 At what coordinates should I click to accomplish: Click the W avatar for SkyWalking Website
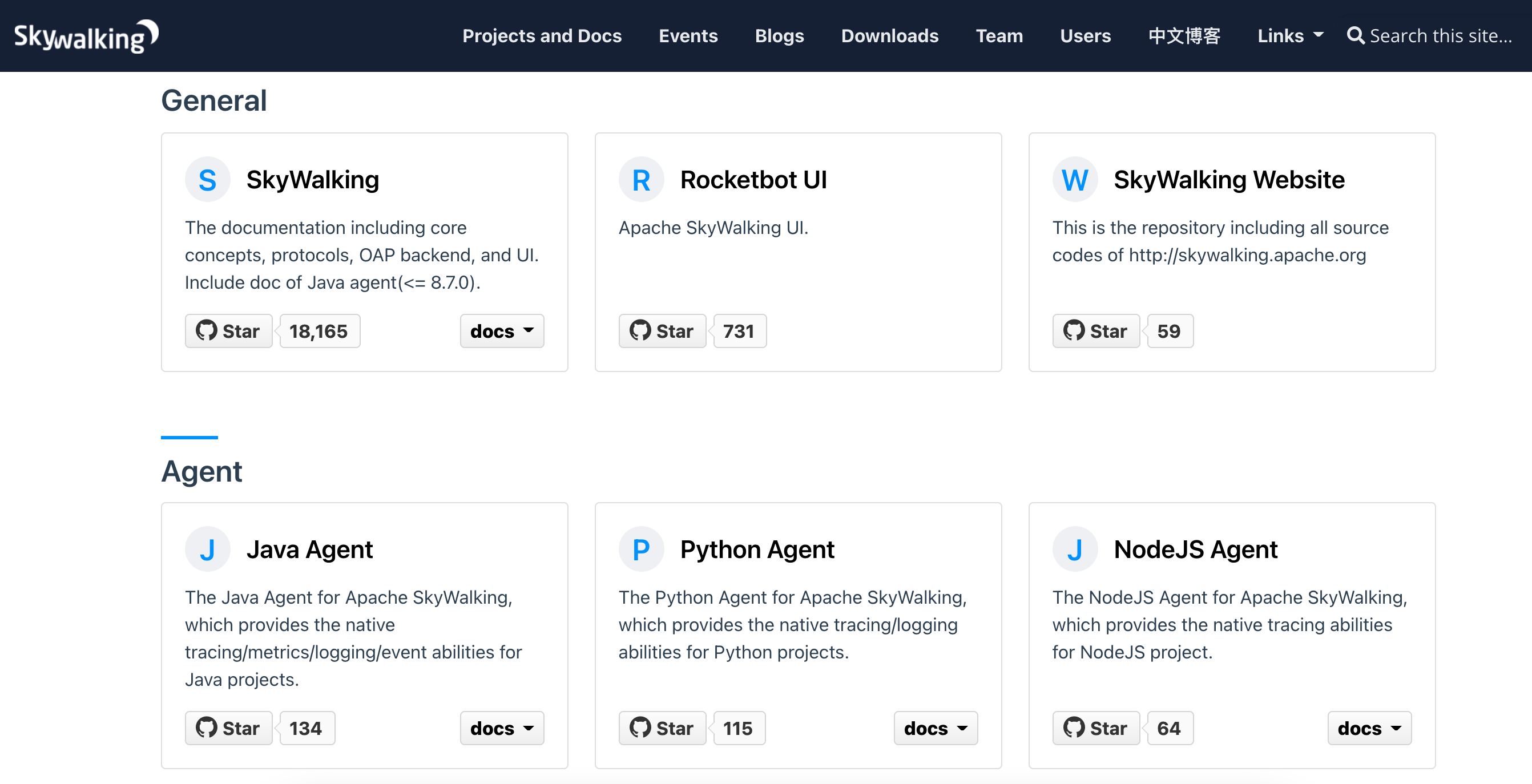[1075, 180]
